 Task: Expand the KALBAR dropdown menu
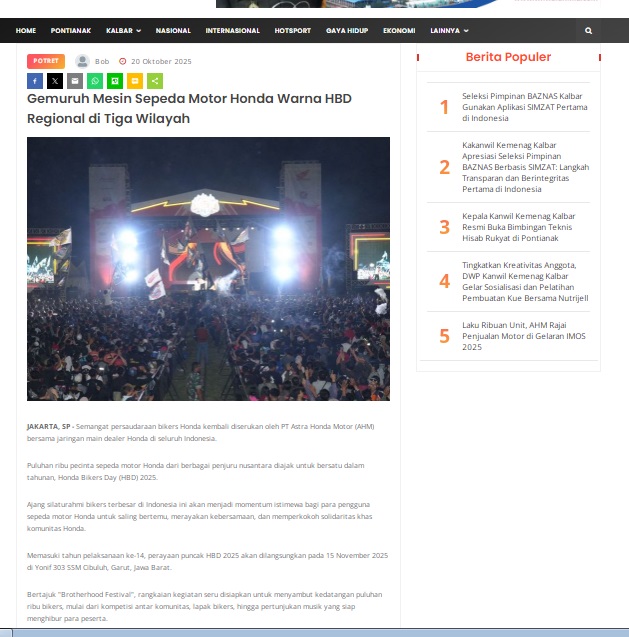tap(123, 31)
